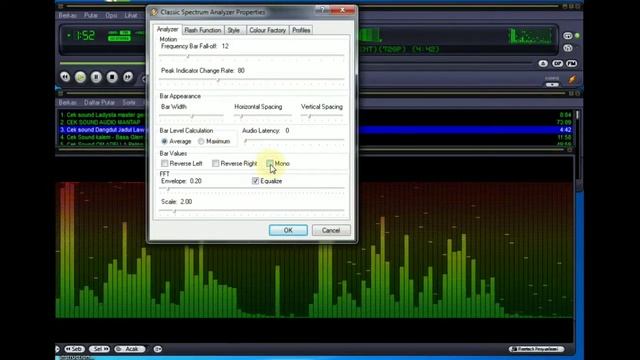Click the eject icon button in Winamp
The image size is (640, 360).
543,63
